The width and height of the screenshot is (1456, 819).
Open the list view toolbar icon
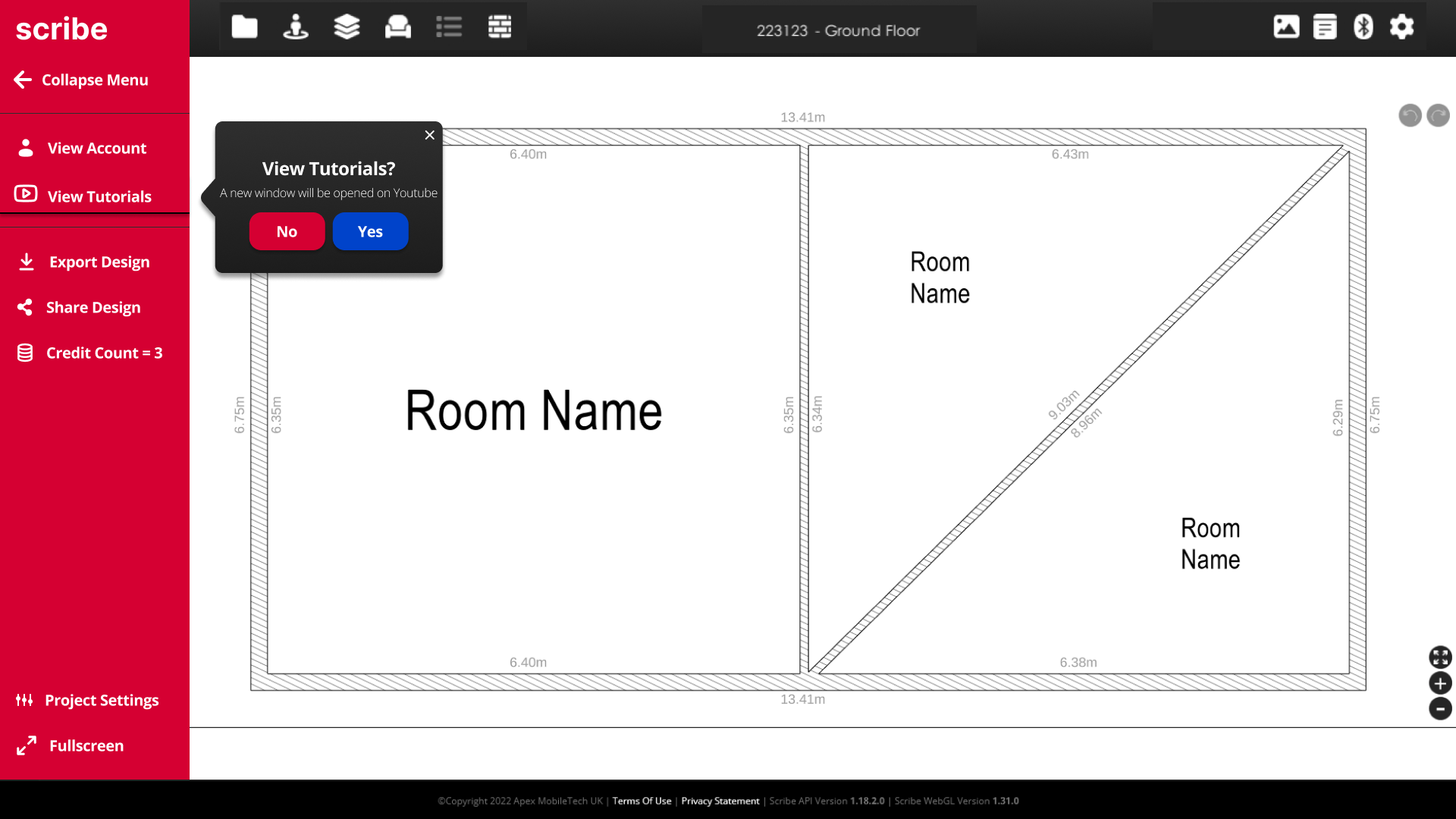coord(449,27)
